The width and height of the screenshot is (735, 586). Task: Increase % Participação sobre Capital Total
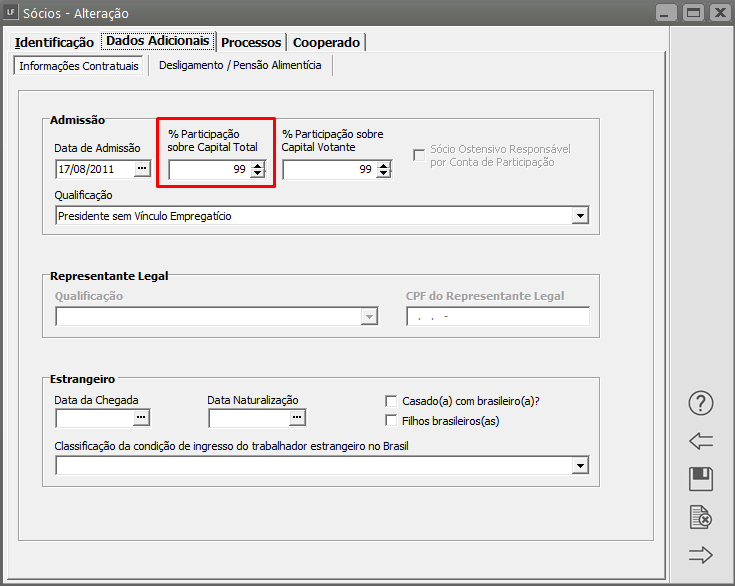point(257,165)
